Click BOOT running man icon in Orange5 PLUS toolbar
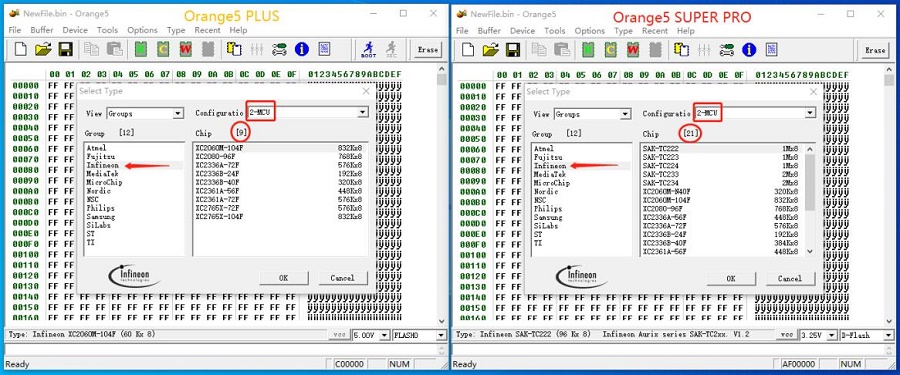 coord(368,49)
